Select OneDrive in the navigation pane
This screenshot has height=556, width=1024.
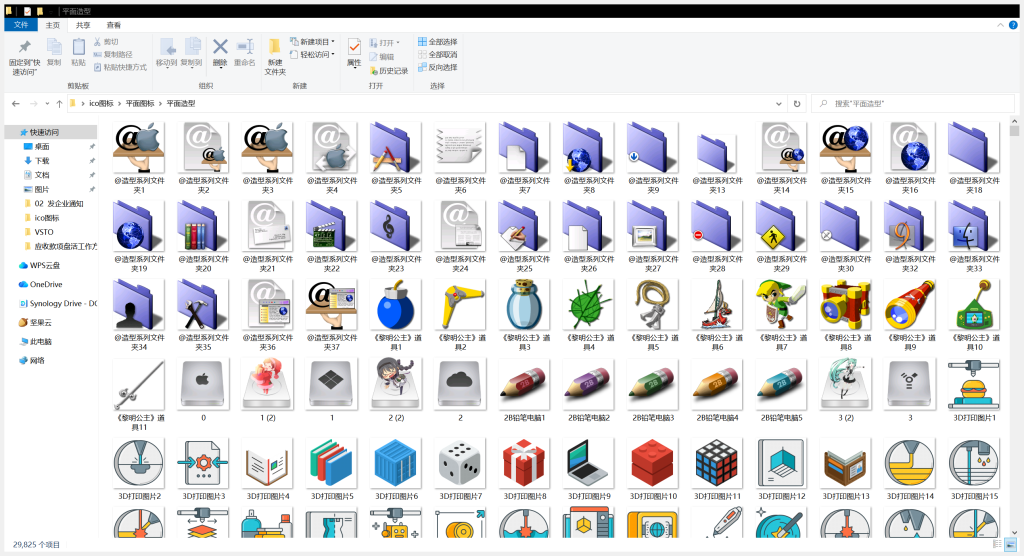tap(45, 284)
